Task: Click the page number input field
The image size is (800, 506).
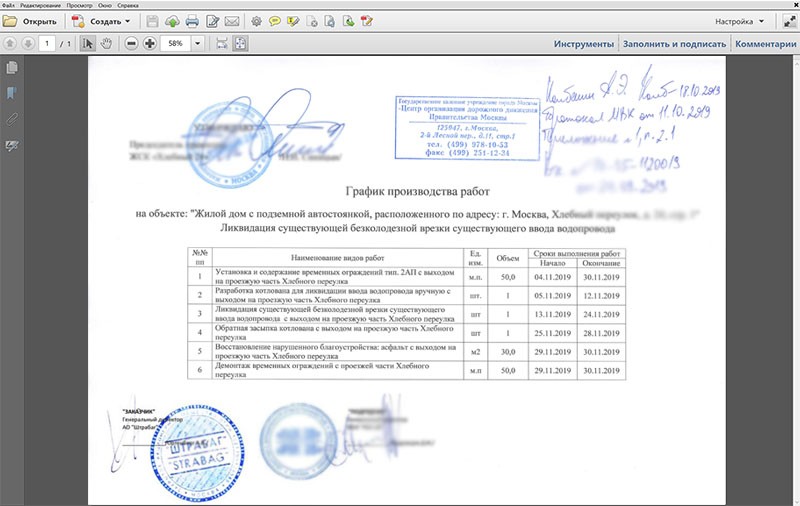Action: pyautogui.click(x=47, y=44)
